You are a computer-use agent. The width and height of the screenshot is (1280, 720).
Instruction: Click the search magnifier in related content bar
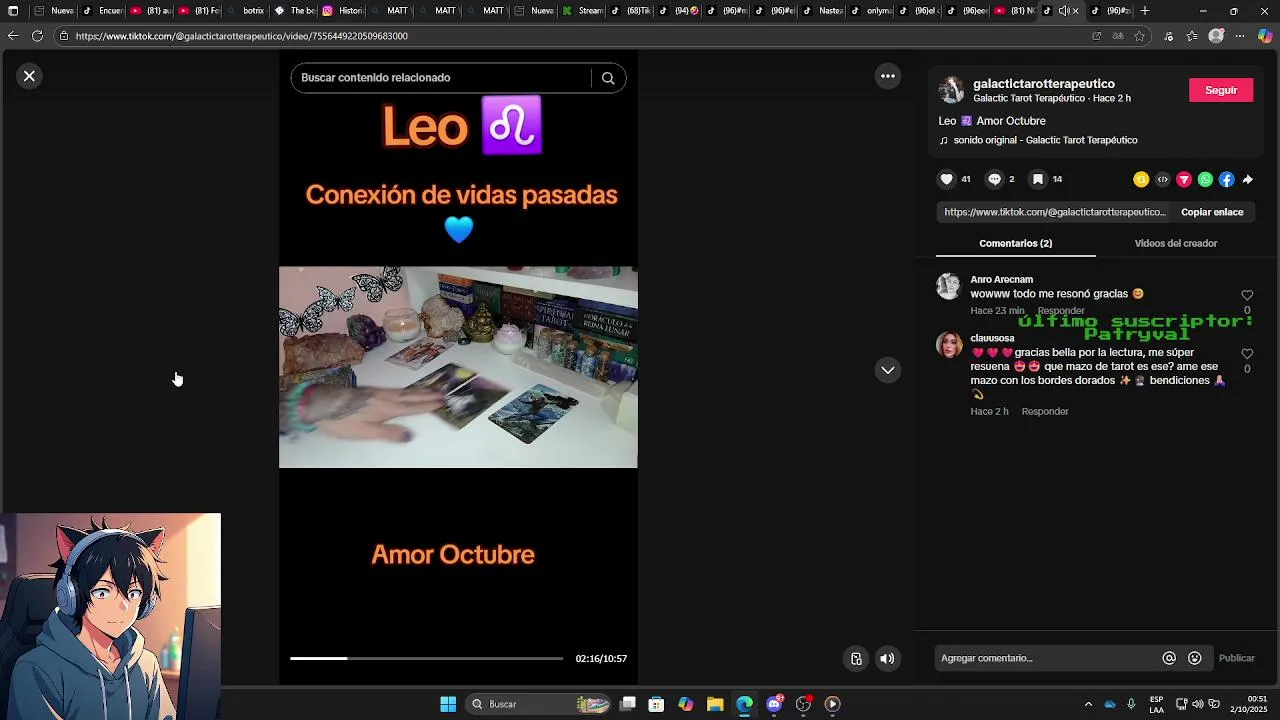608,78
